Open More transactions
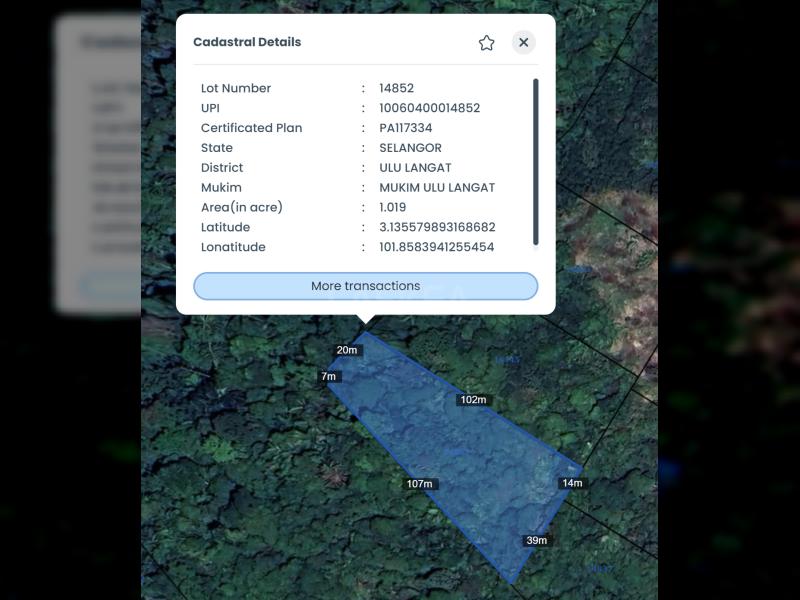This screenshot has width=800, height=600. click(x=365, y=286)
